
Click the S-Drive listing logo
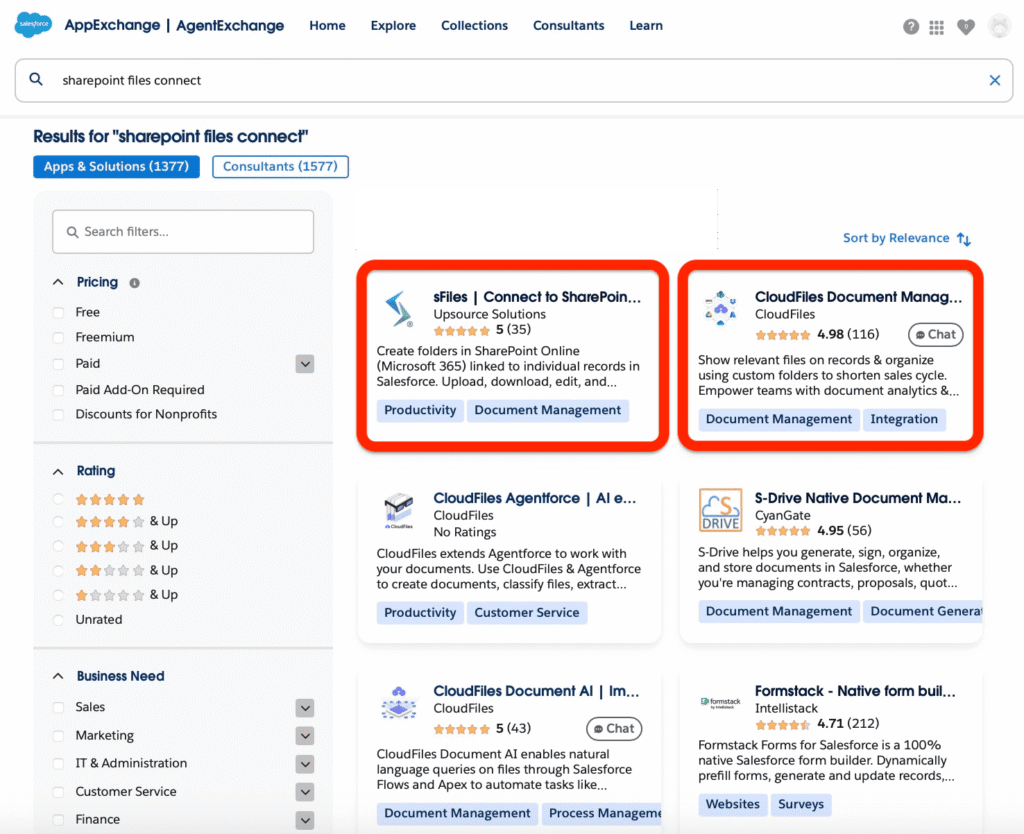point(718,510)
